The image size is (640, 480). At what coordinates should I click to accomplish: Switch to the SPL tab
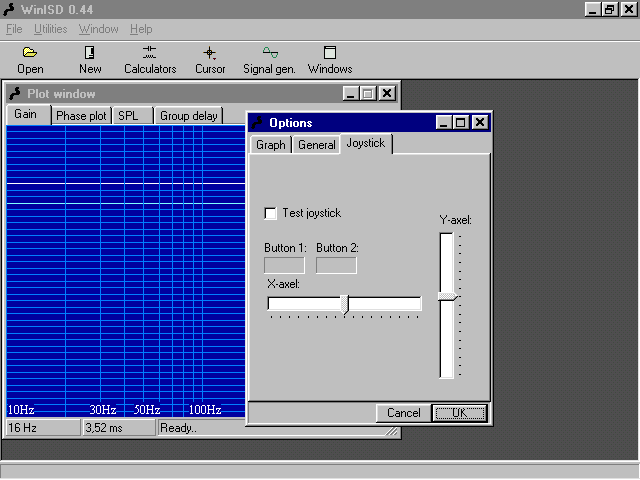pos(132,116)
